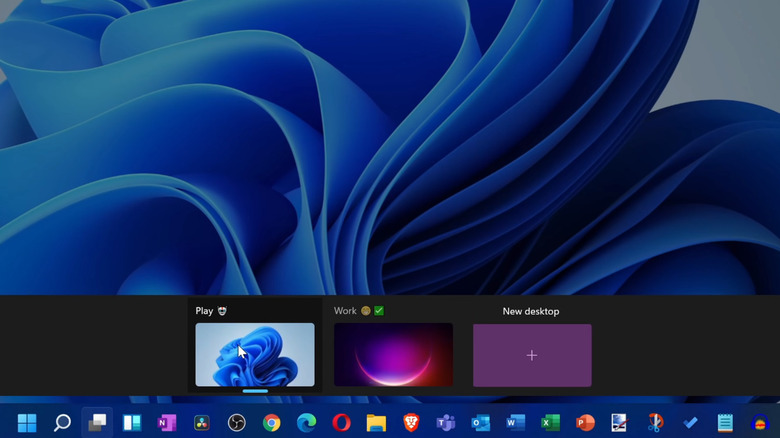The image size is (780, 438).
Task: Launch OneNote from the taskbar
Action: (167, 423)
